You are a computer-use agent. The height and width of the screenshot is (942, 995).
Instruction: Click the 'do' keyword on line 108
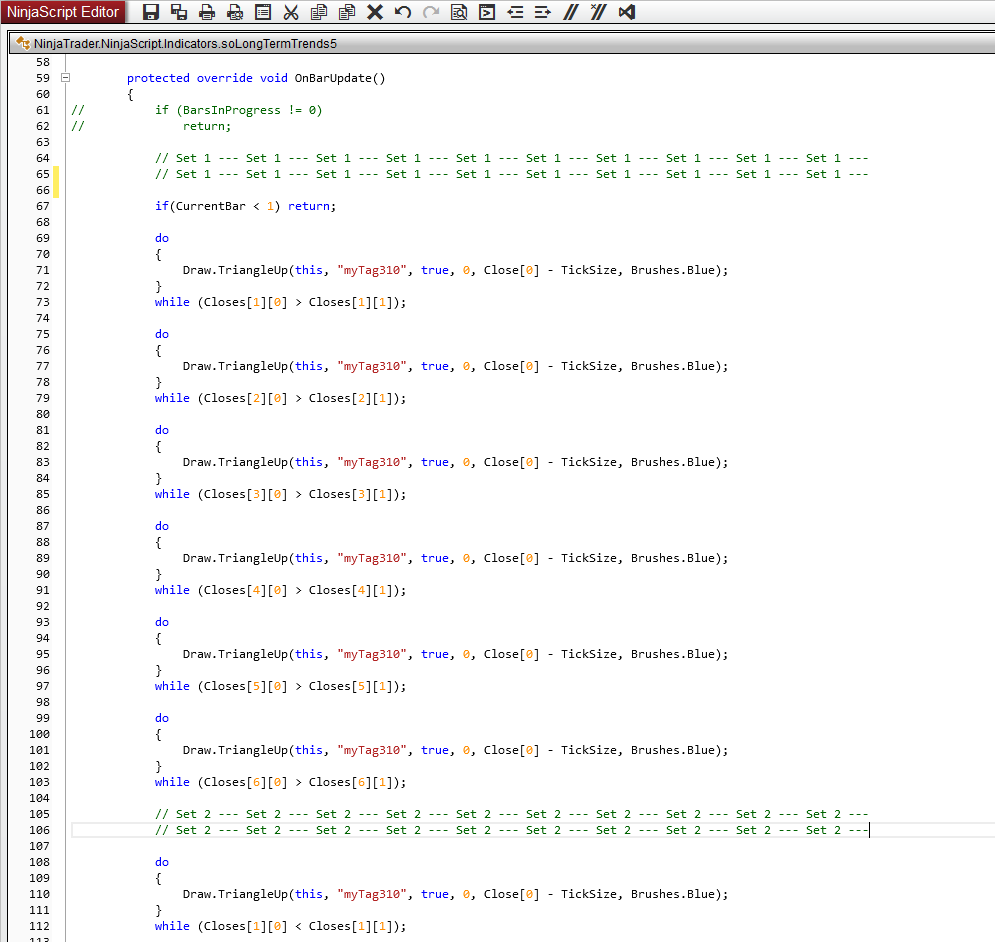[x=162, y=862]
